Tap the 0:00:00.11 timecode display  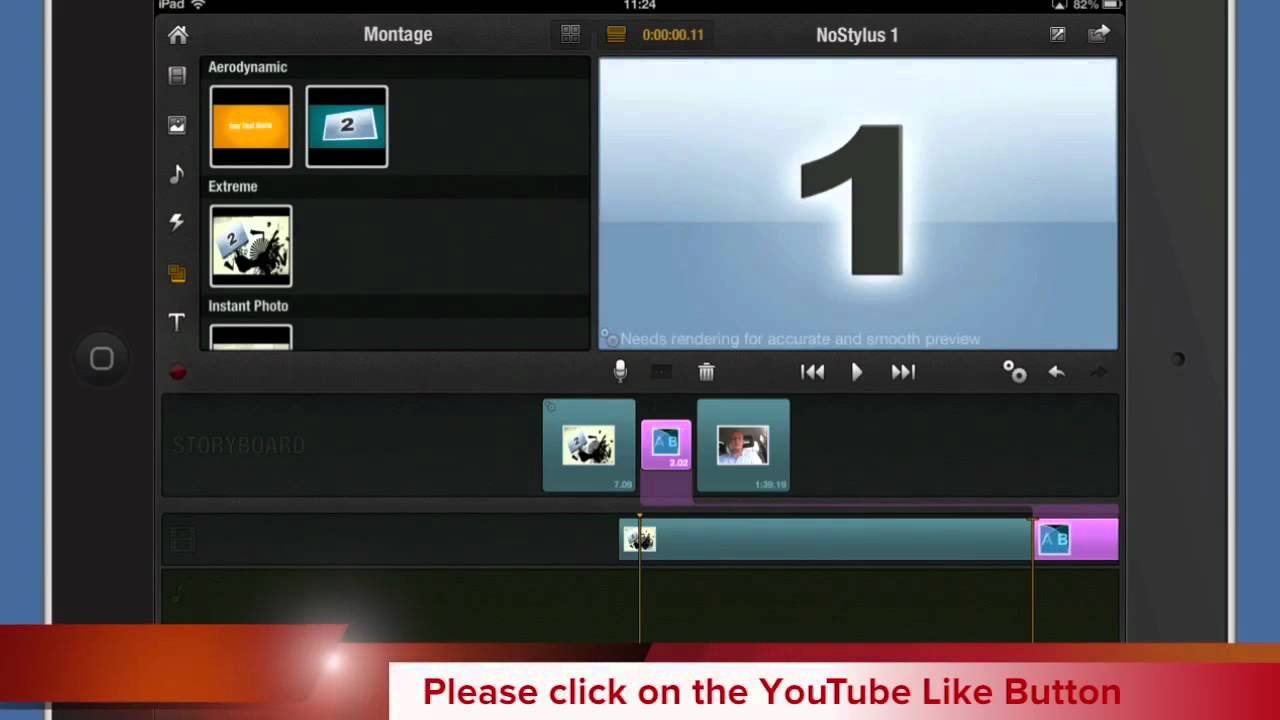click(673, 34)
